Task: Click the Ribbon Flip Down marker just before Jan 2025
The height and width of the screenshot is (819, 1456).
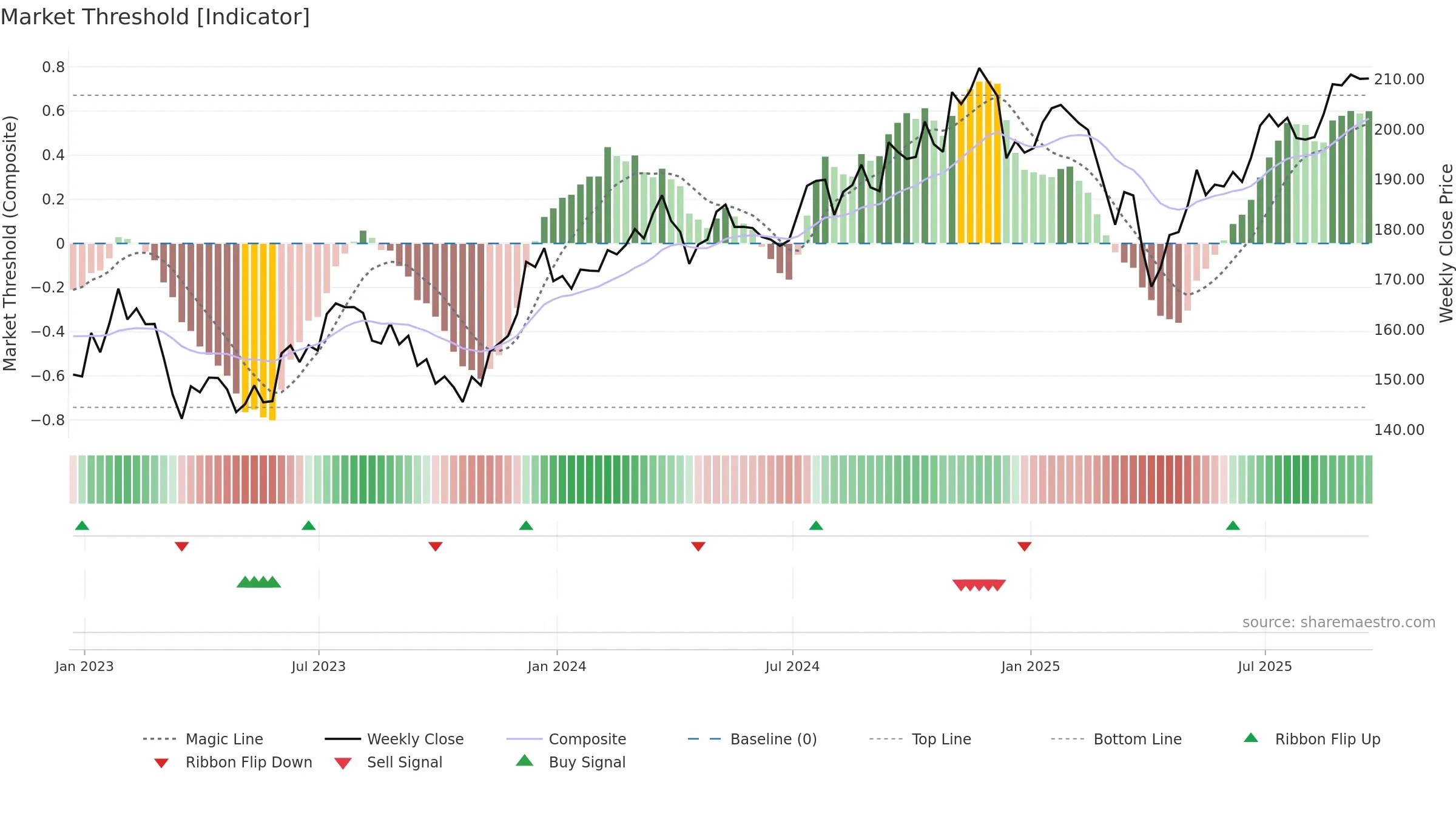Action: click(x=1025, y=546)
